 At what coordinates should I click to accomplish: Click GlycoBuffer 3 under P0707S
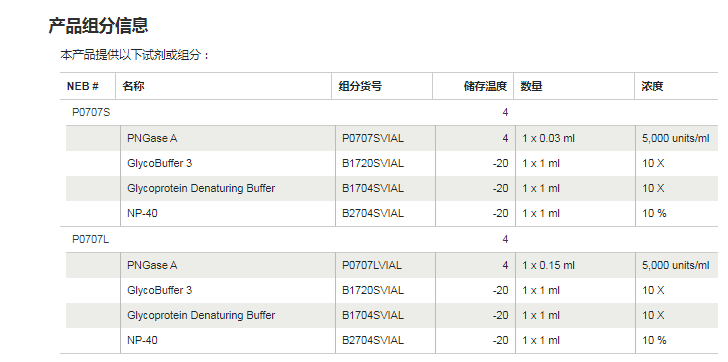coord(159,163)
